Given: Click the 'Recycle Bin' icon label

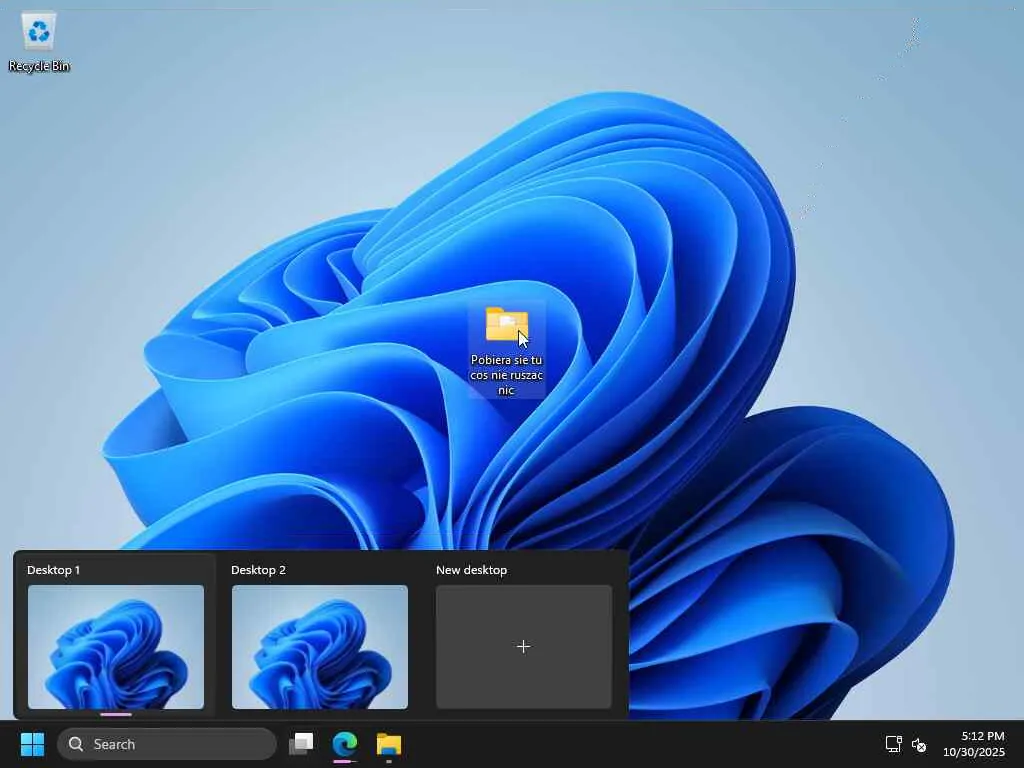Looking at the screenshot, I should click(39, 66).
